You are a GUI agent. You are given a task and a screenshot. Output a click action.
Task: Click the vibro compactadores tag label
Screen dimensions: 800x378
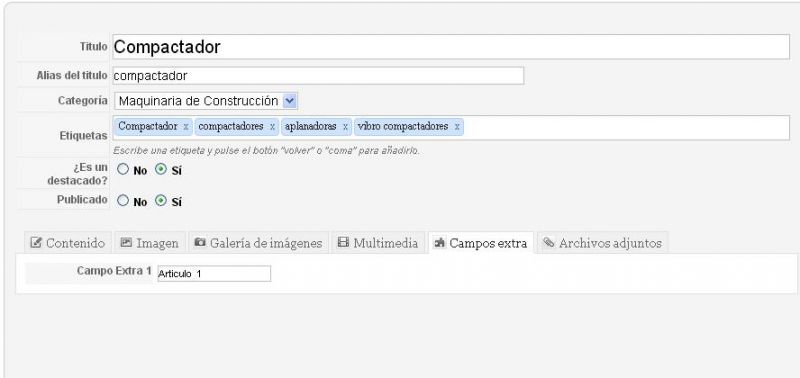coord(403,126)
